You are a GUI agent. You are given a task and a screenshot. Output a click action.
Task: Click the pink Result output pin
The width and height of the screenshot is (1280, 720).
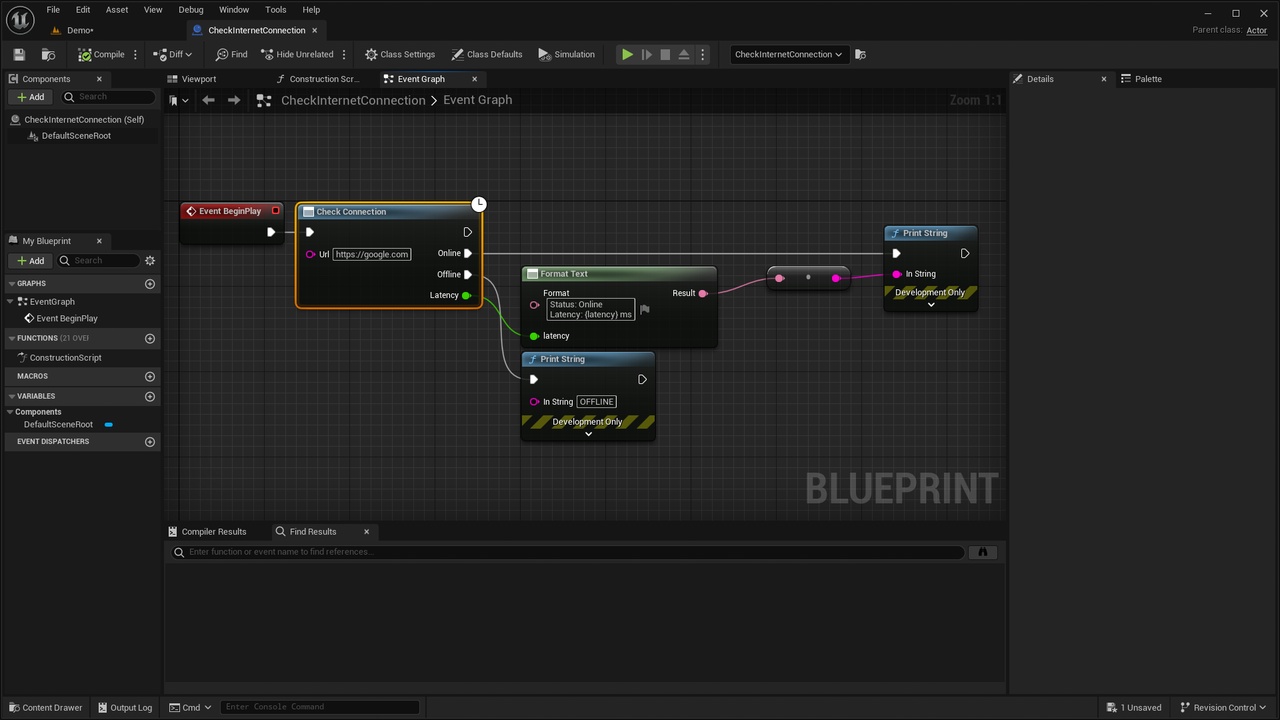(703, 293)
